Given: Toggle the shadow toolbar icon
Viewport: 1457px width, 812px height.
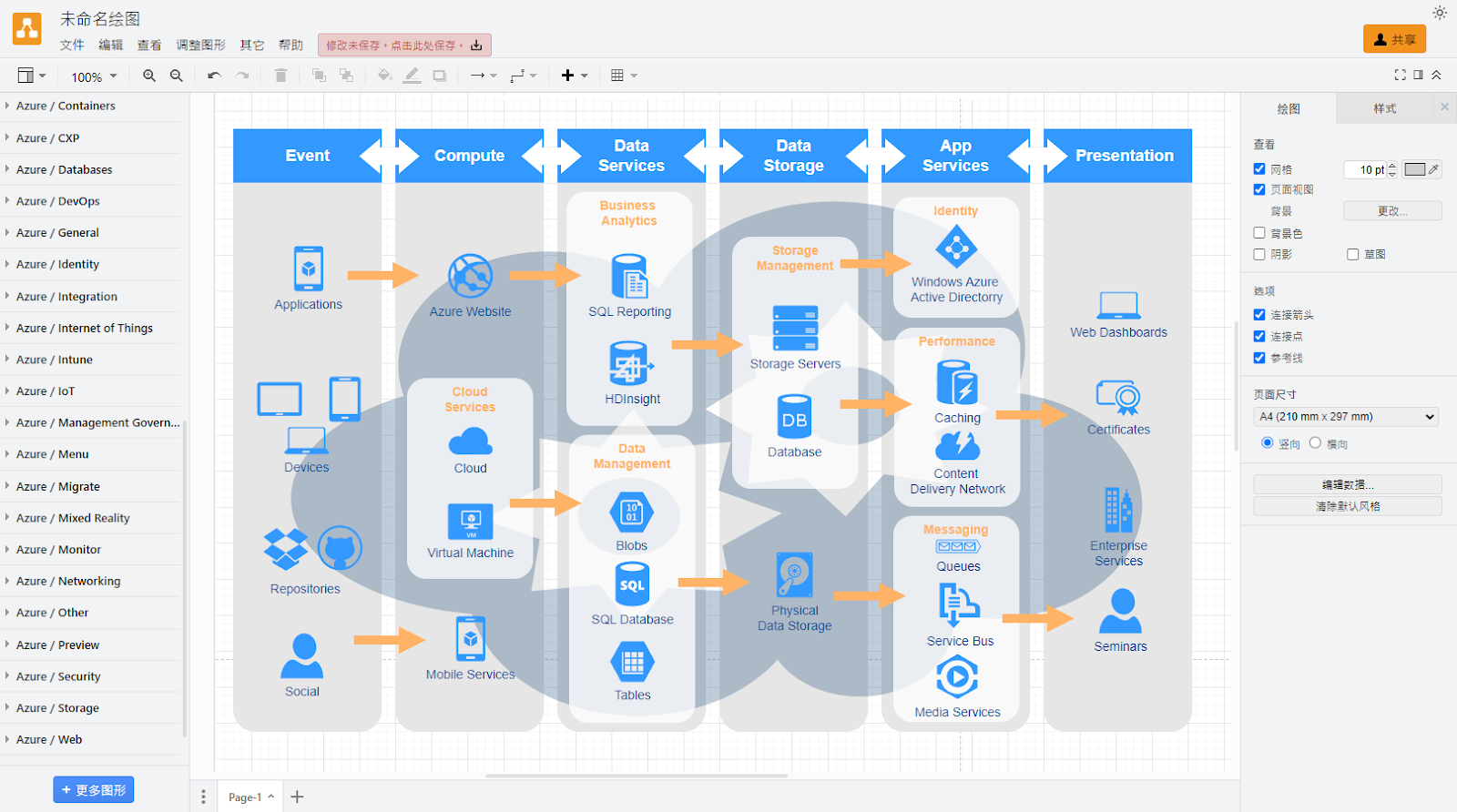Looking at the screenshot, I should [440, 76].
